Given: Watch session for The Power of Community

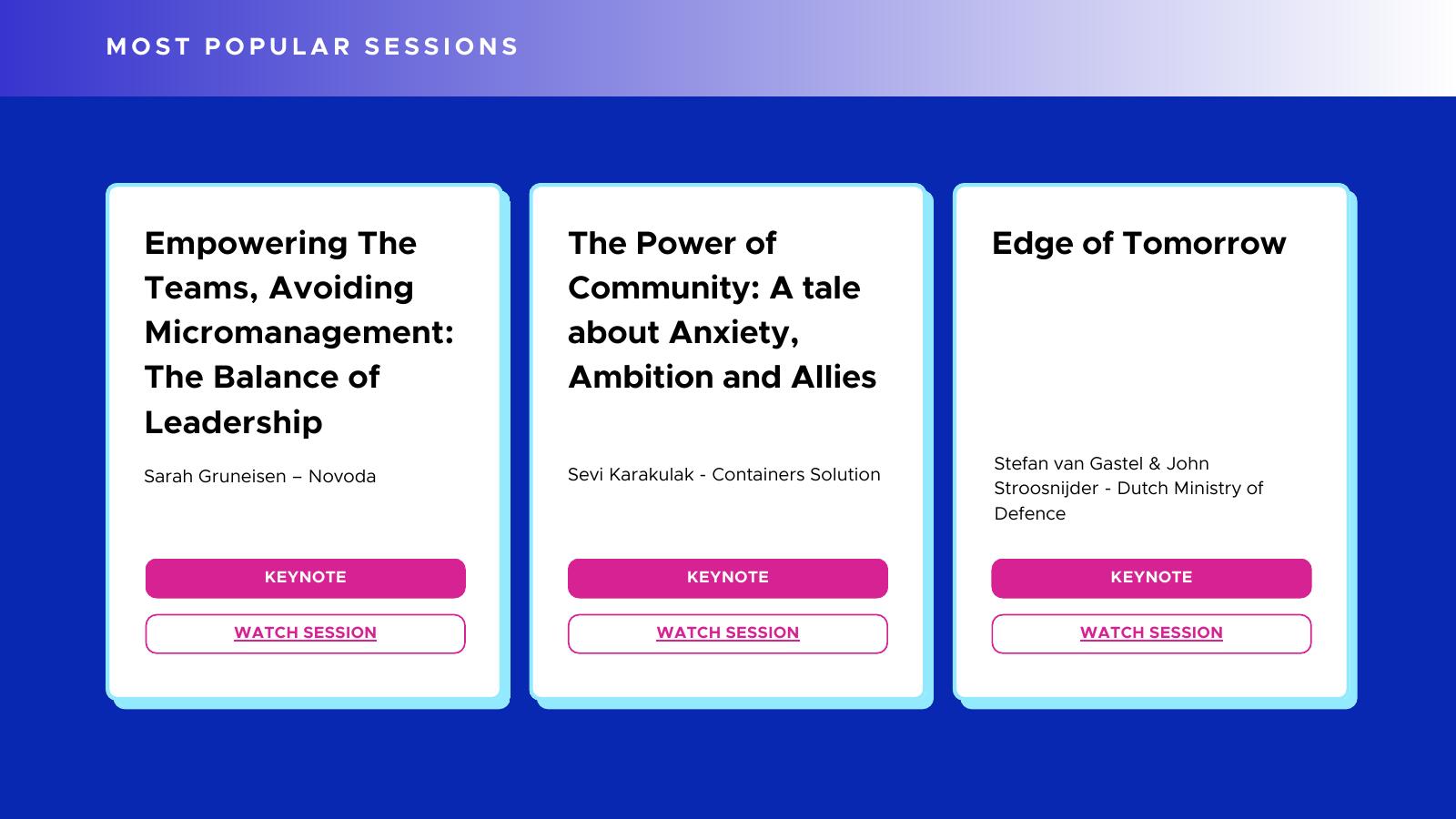Looking at the screenshot, I should [x=727, y=633].
